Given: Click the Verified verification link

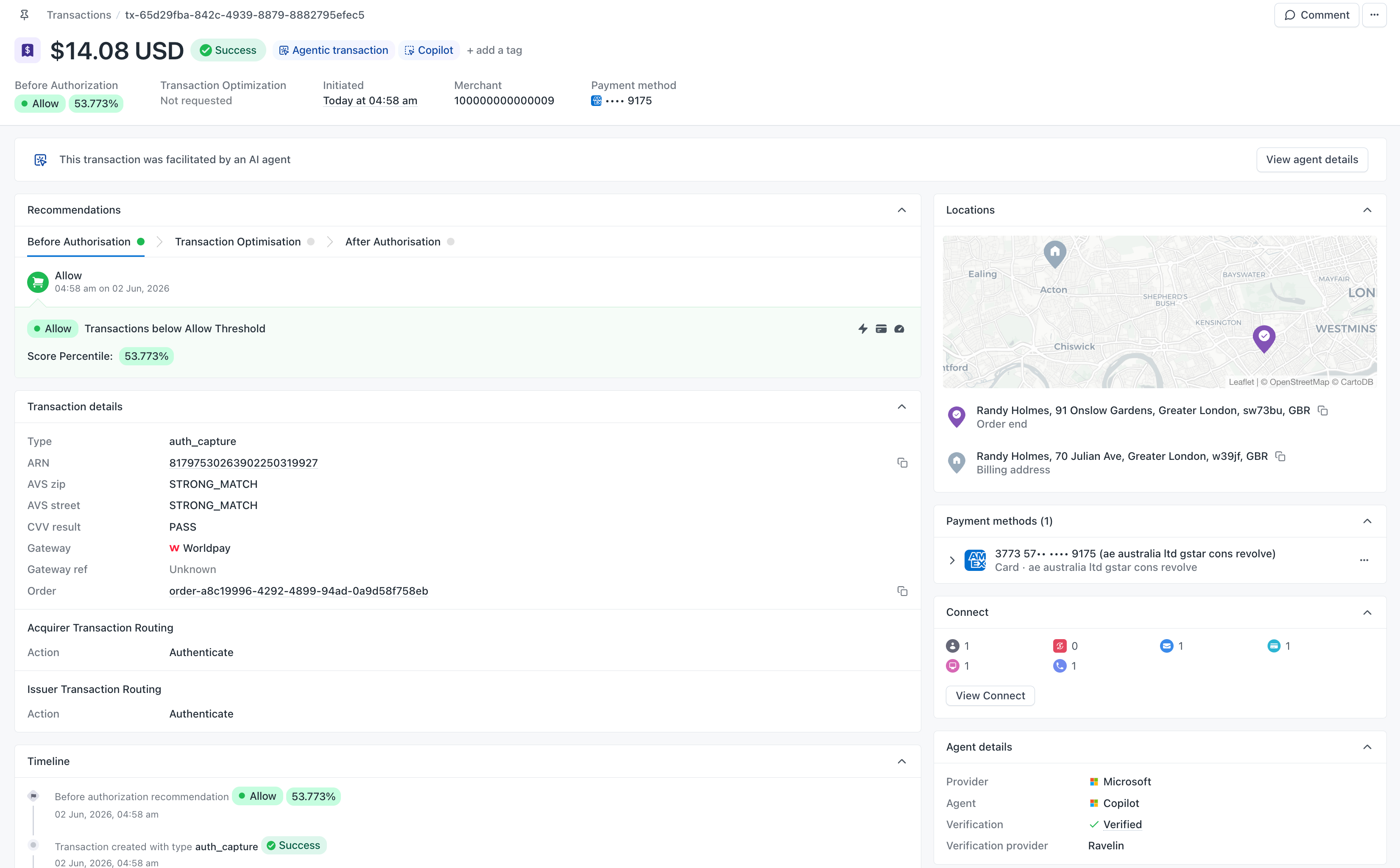Looking at the screenshot, I should point(1122,824).
